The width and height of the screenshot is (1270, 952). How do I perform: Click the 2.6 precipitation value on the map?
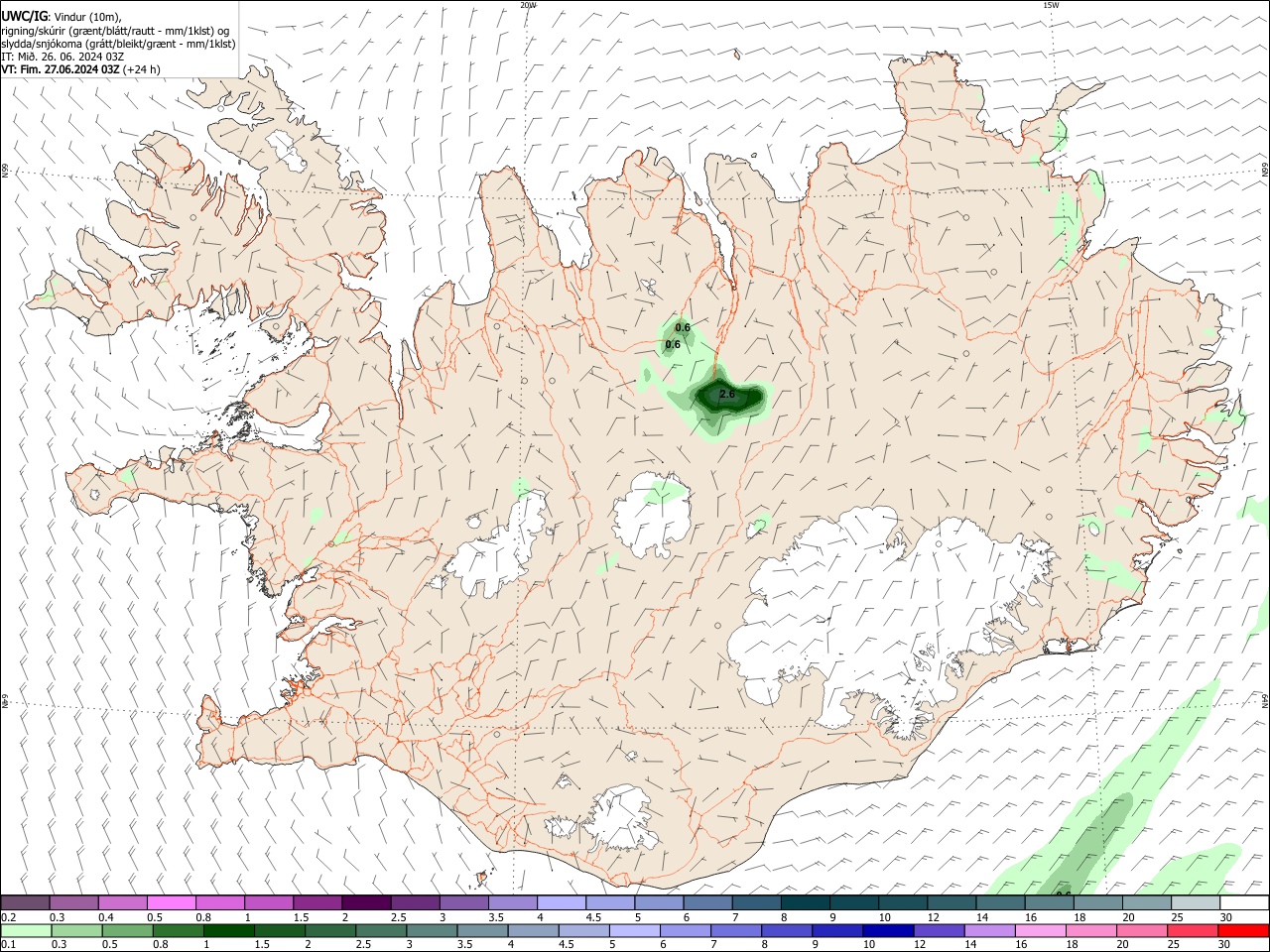727,395
